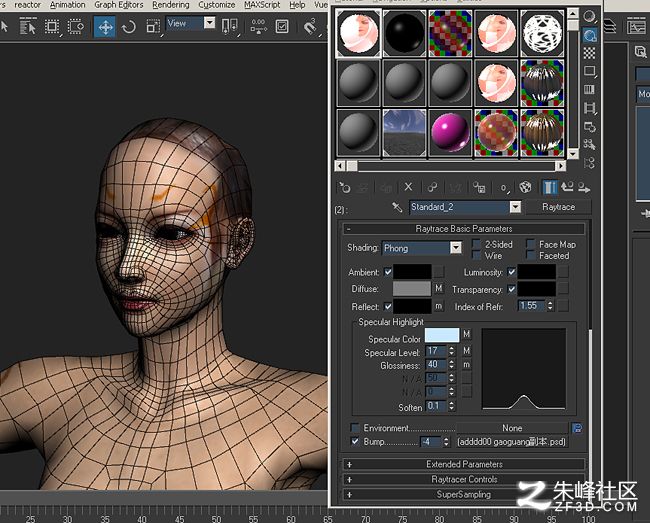650x523 pixels.
Task: Select the Scale tool
Action: click(153, 27)
